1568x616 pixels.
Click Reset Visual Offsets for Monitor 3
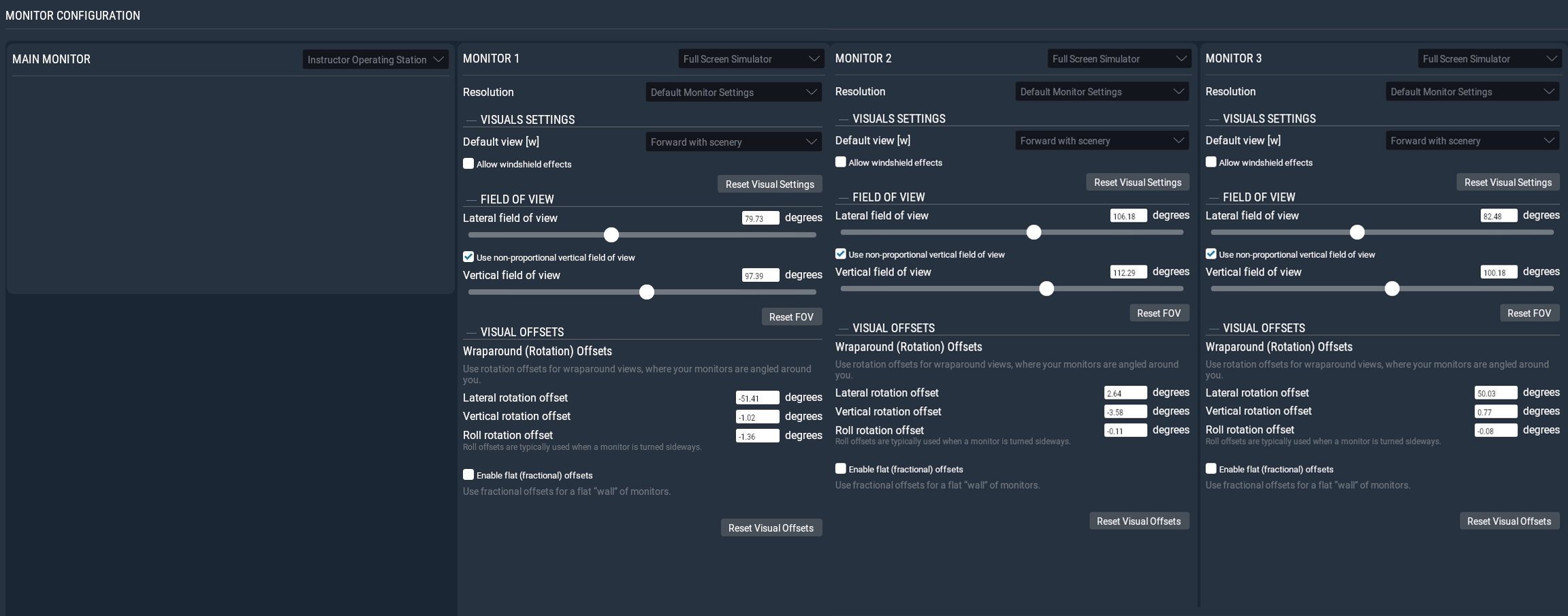1509,521
